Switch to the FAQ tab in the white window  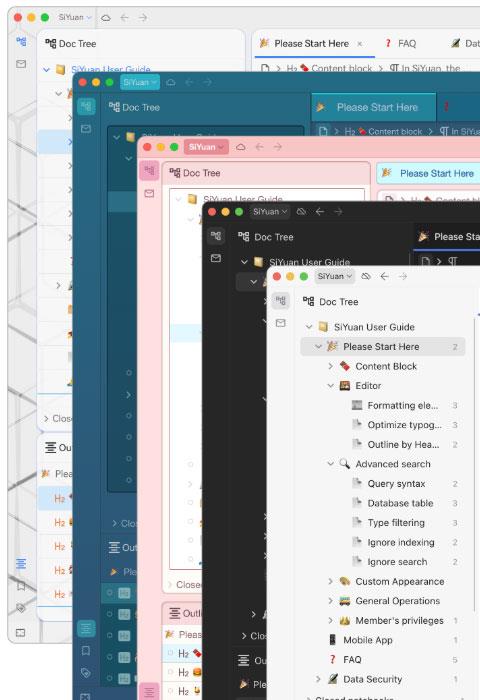pos(401,43)
